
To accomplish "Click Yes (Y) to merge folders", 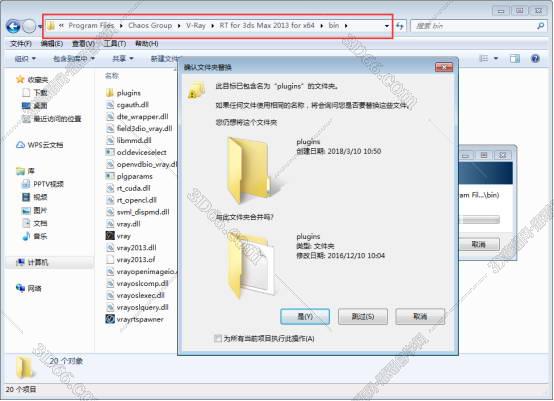I will click(305, 316).
